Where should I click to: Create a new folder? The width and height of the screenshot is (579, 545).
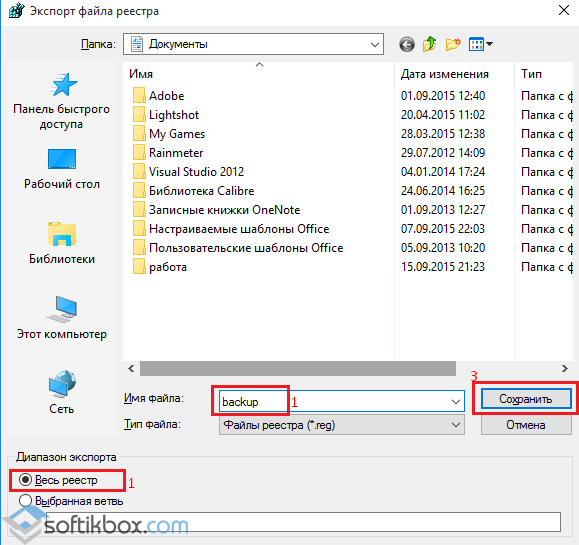point(453,44)
